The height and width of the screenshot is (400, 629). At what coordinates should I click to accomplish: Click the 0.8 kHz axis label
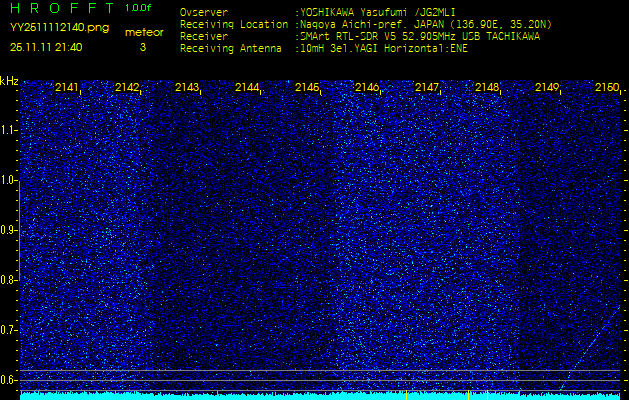8,280
